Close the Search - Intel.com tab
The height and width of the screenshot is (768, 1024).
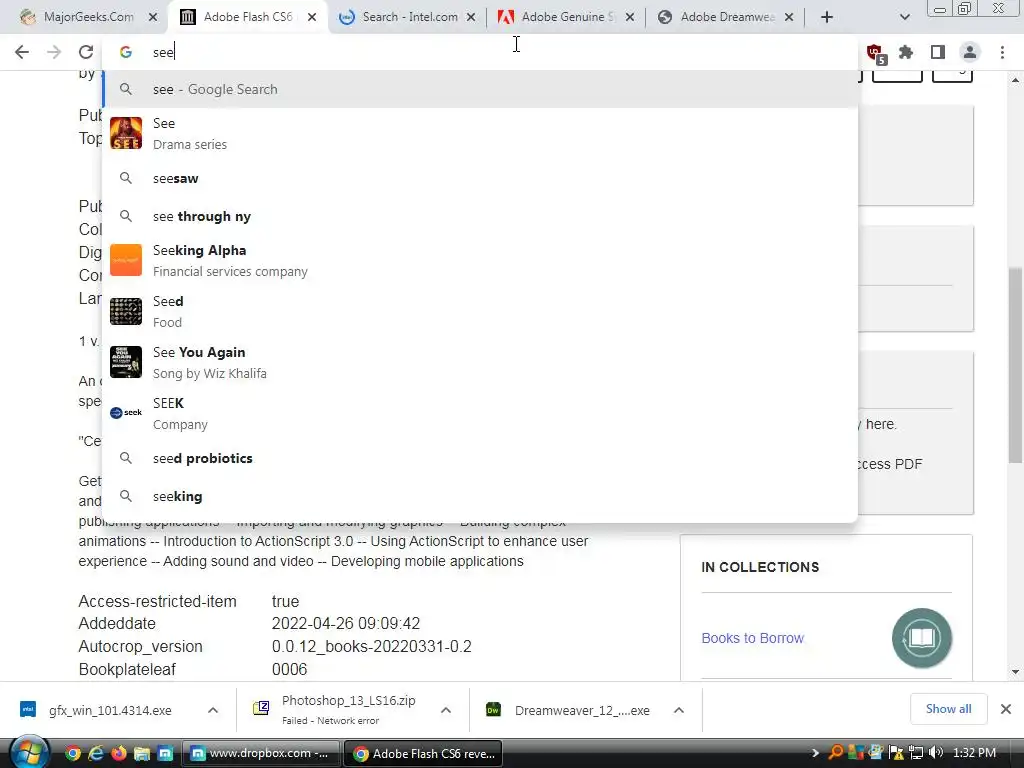click(471, 17)
